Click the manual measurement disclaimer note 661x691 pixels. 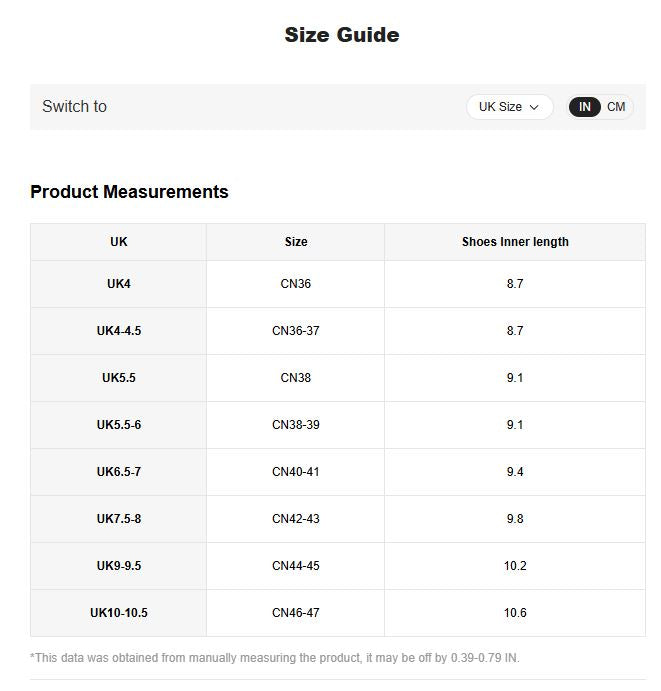click(275, 658)
